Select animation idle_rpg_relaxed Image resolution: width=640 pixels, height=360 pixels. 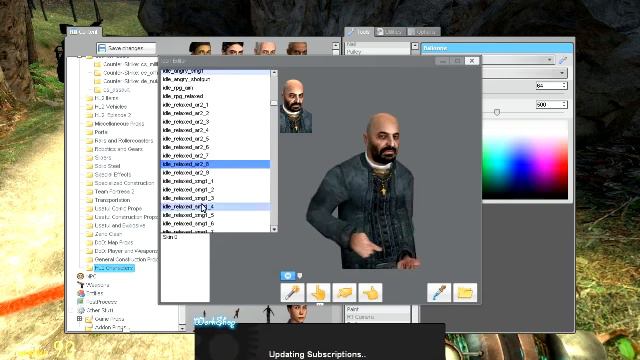(x=216, y=96)
